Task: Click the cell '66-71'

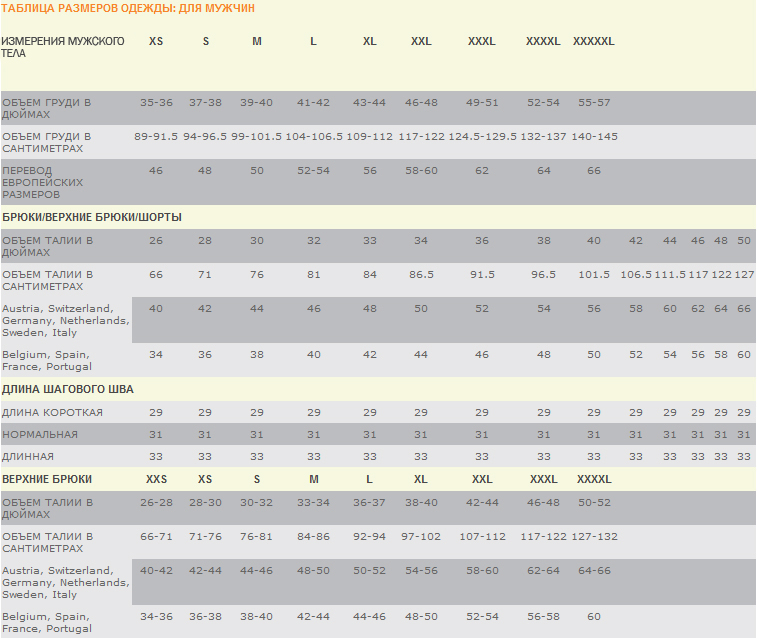Action: click(x=156, y=537)
